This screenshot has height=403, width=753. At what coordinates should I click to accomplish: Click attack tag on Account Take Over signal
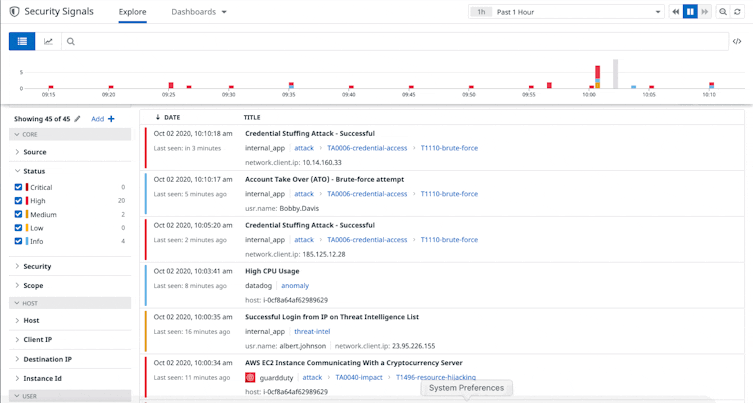(x=304, y=194)
